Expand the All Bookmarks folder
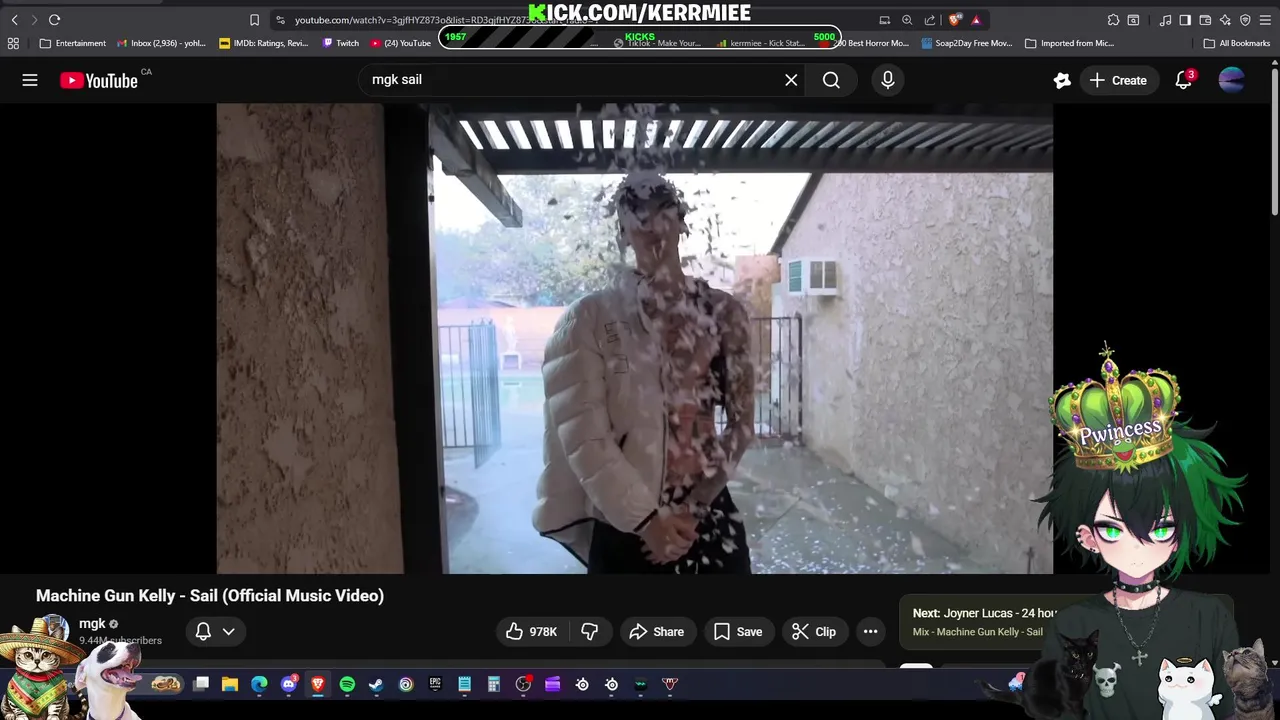 click(x=1237, y=43)
